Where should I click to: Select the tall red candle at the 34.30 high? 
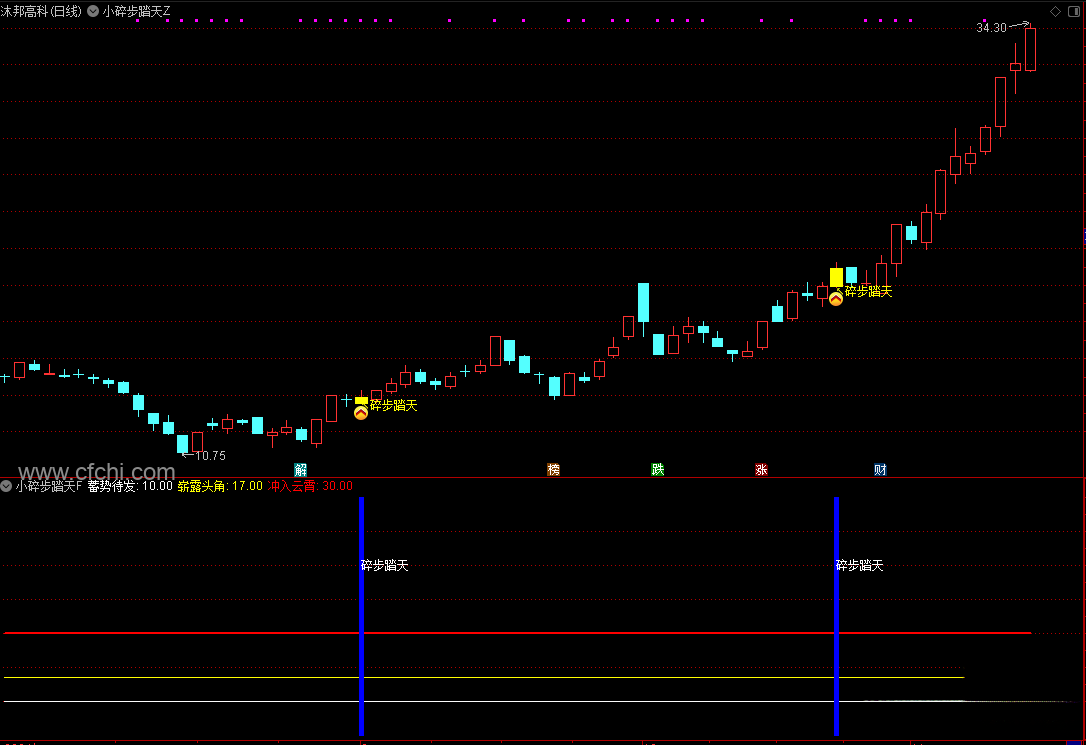pyautogui.click(x=1031, y=48)
